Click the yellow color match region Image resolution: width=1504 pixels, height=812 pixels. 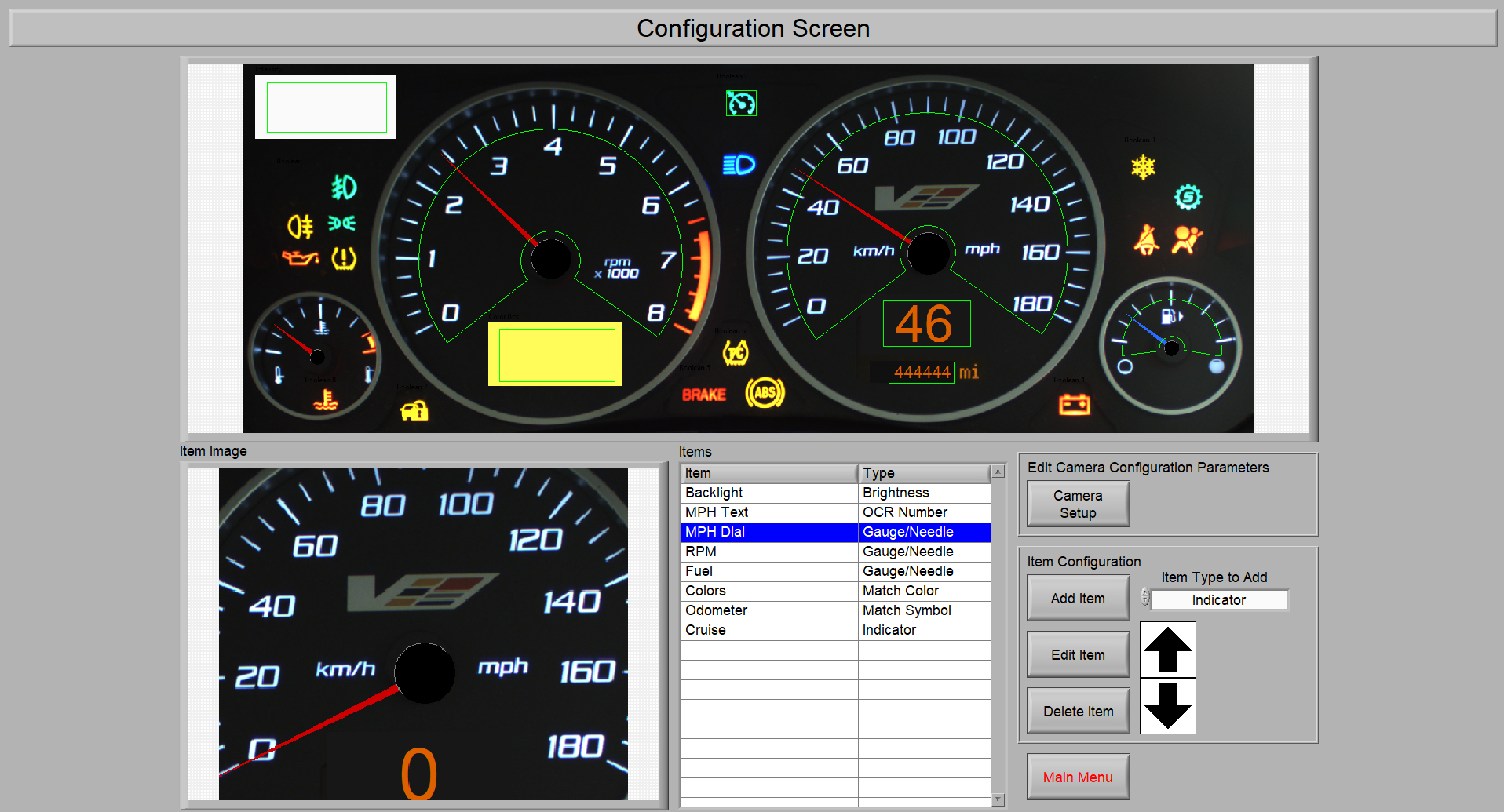coord(555,354)
